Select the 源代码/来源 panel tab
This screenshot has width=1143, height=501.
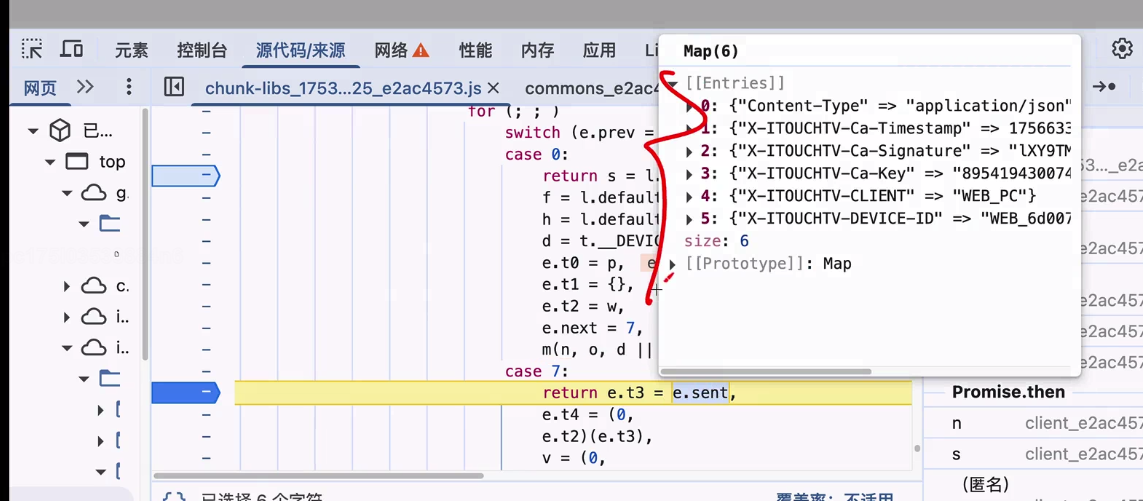click(x=300, y=50)
